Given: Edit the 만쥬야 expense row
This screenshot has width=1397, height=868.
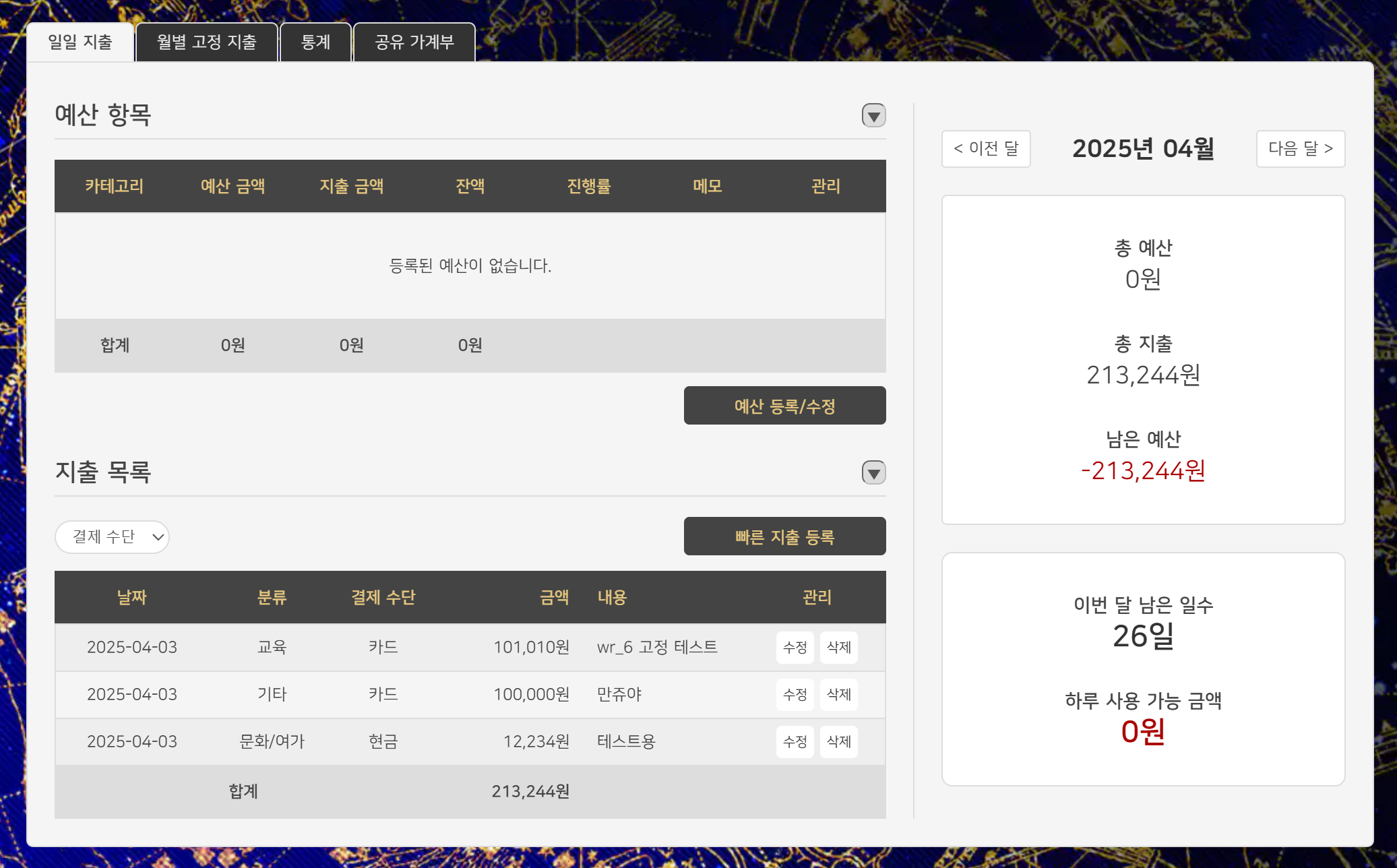Looking at the screenshot, I should [x=795, y=695].
